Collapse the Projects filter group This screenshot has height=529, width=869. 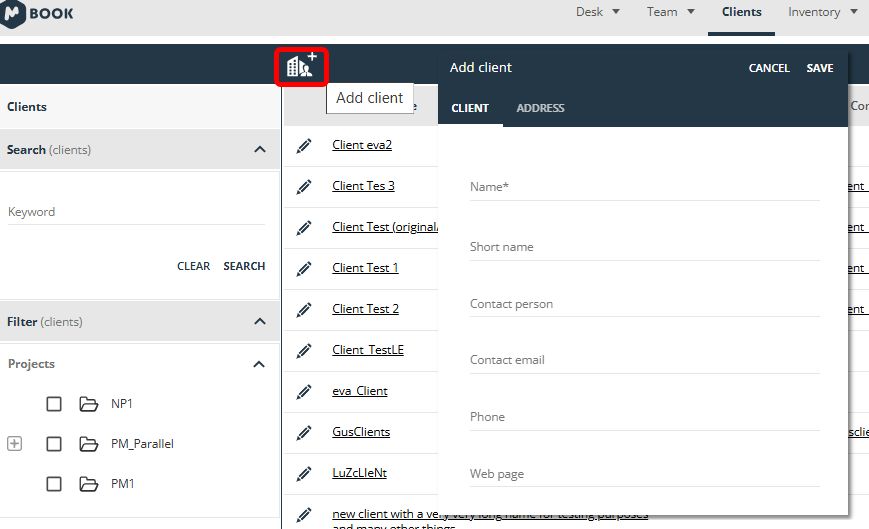[x=259, y=364]
